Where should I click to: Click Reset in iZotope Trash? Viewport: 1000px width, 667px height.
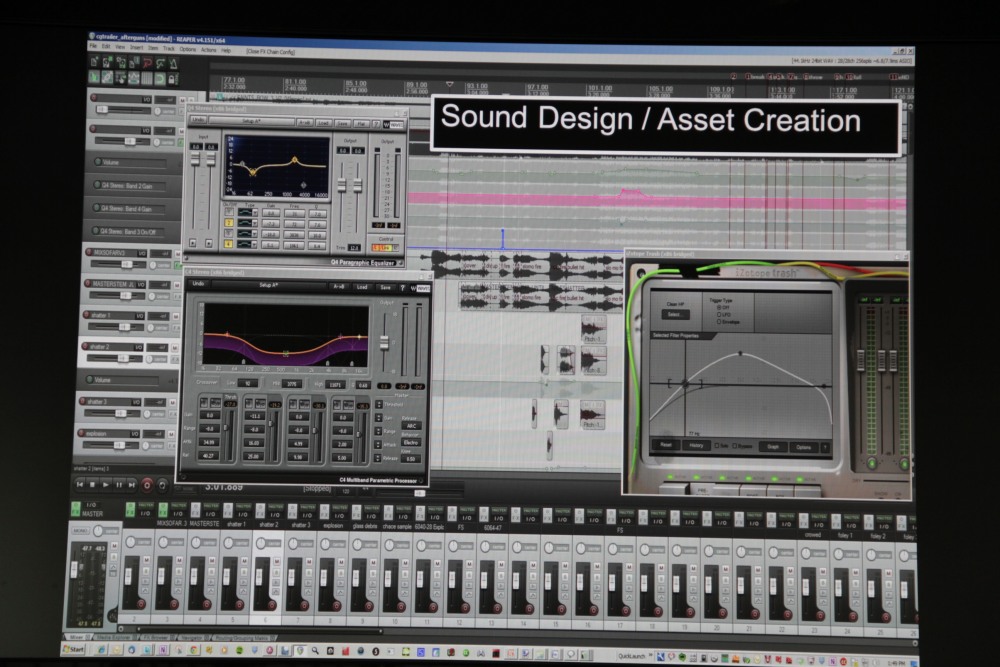click(x=666, y=444)
